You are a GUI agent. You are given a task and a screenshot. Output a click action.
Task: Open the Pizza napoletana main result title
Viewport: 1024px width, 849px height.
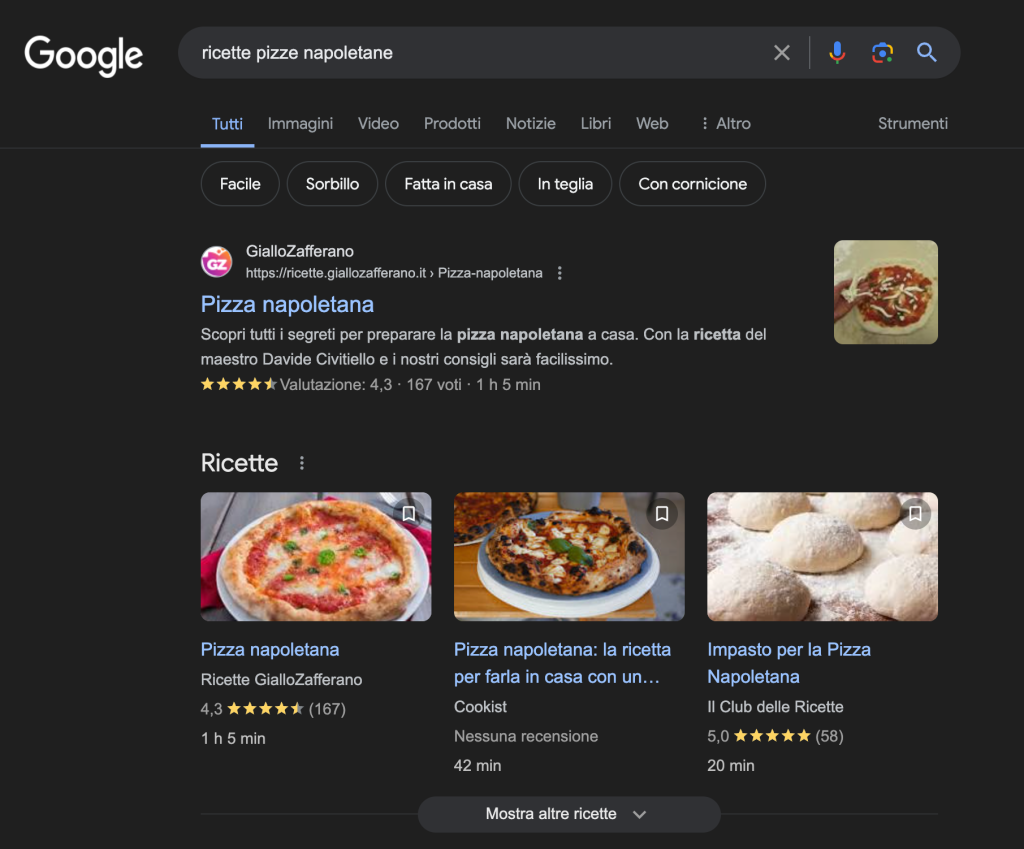click(x=287, y=304)
